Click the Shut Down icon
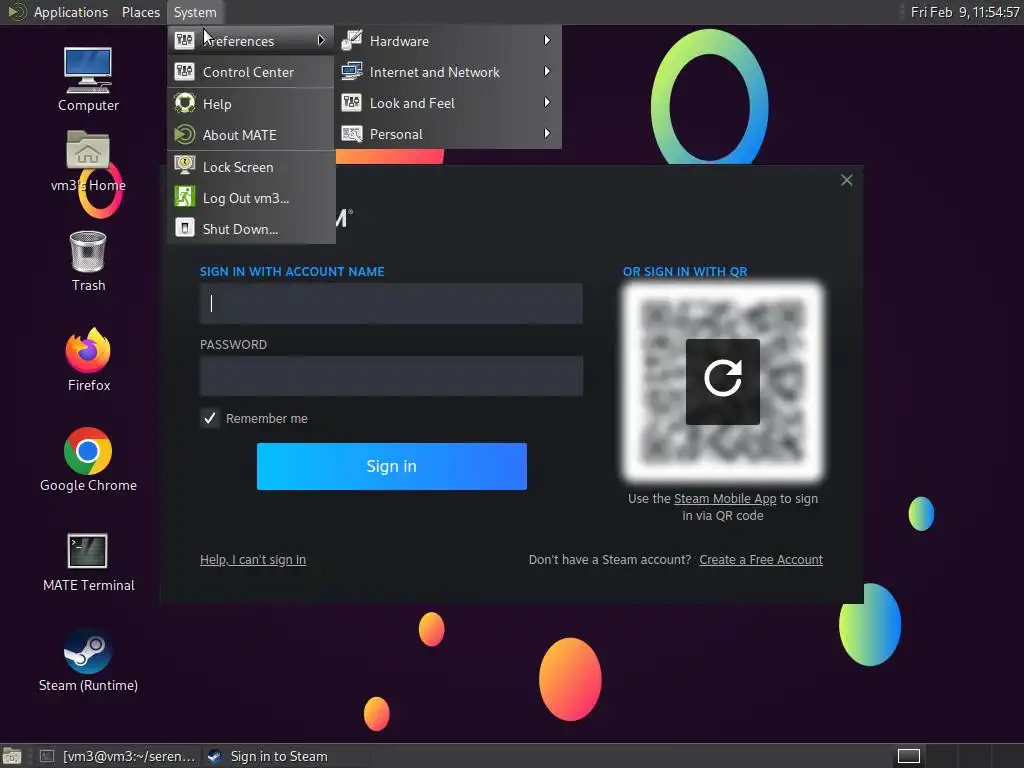1024x768 pixels. coord(185,229)
